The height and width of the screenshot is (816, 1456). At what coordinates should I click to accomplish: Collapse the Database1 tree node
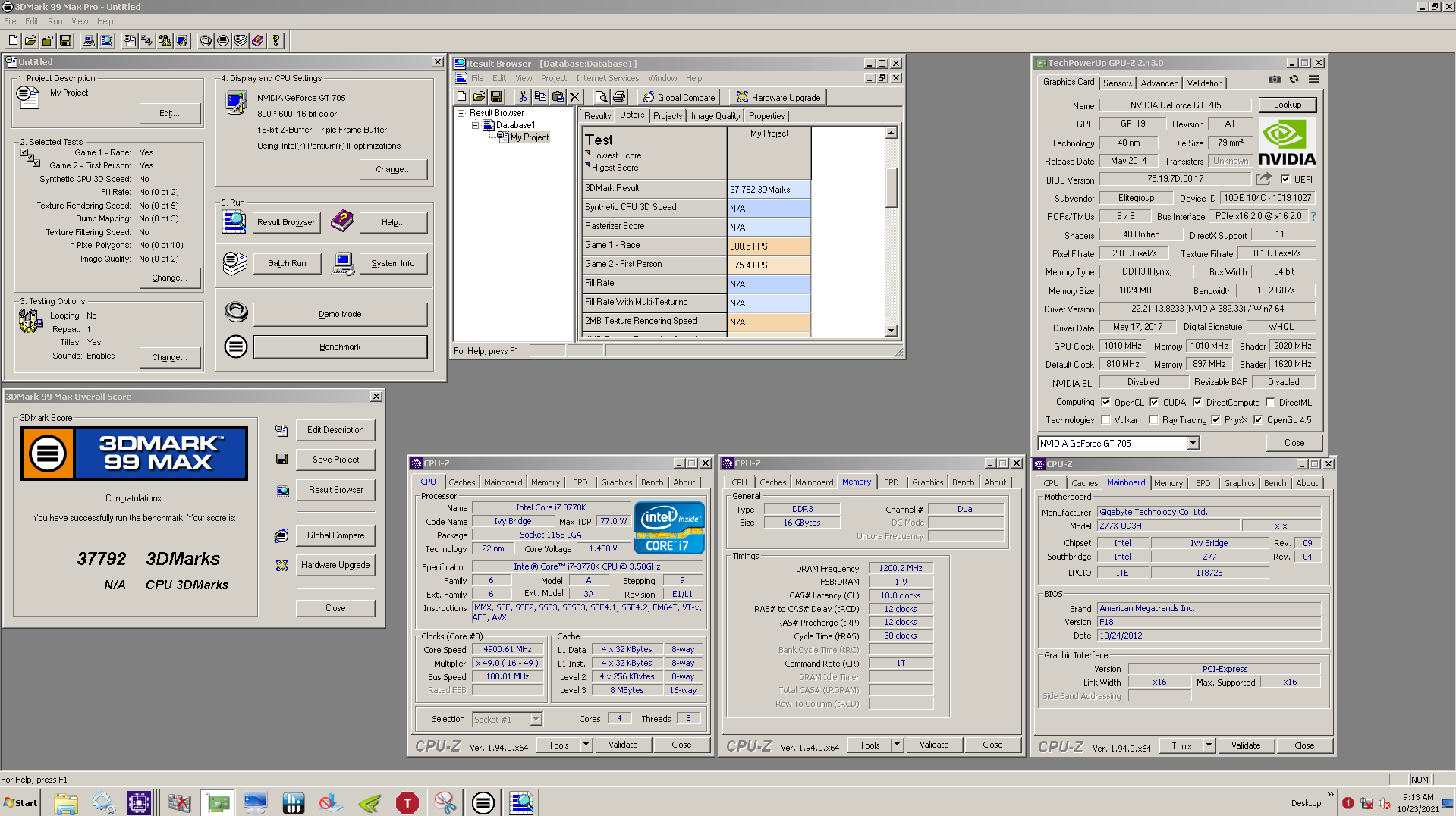(x=476, y=125)
